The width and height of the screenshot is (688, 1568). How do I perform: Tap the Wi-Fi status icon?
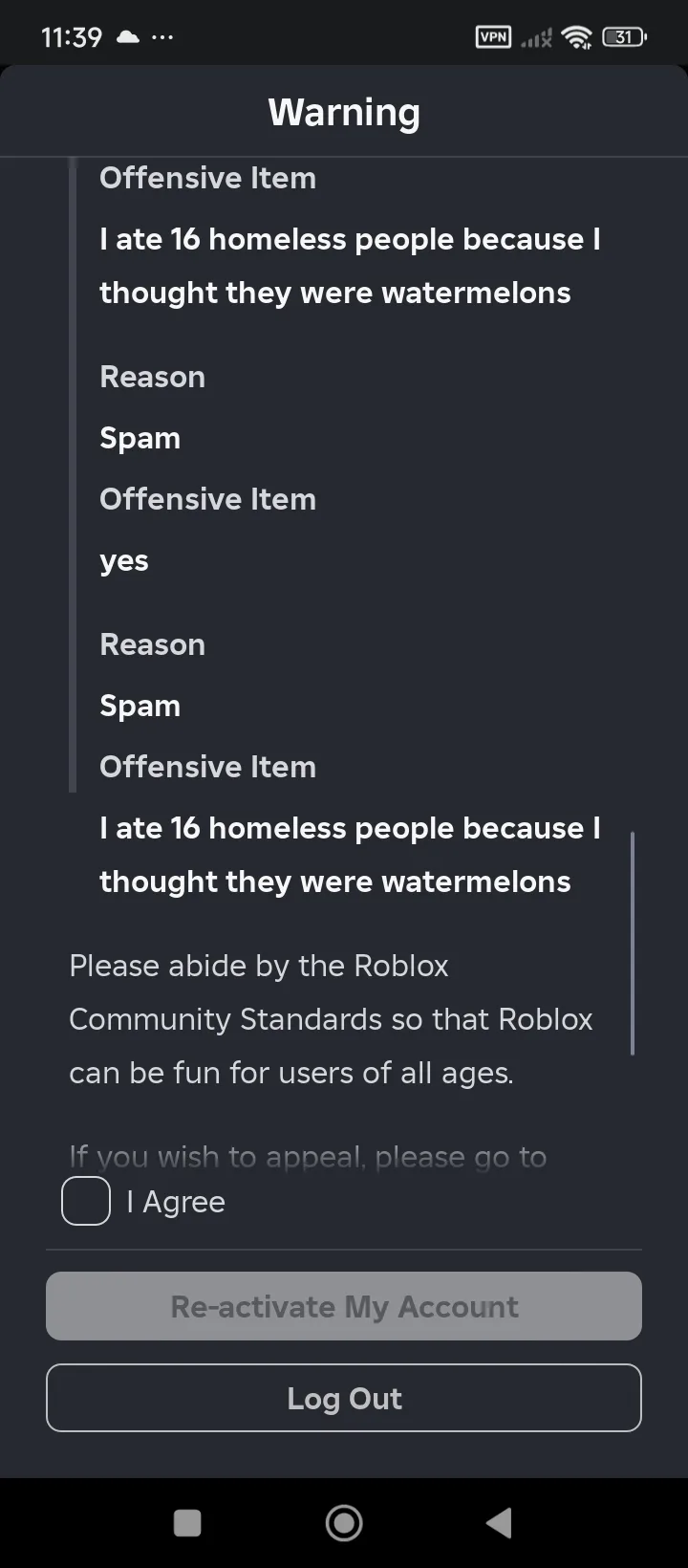577,37
